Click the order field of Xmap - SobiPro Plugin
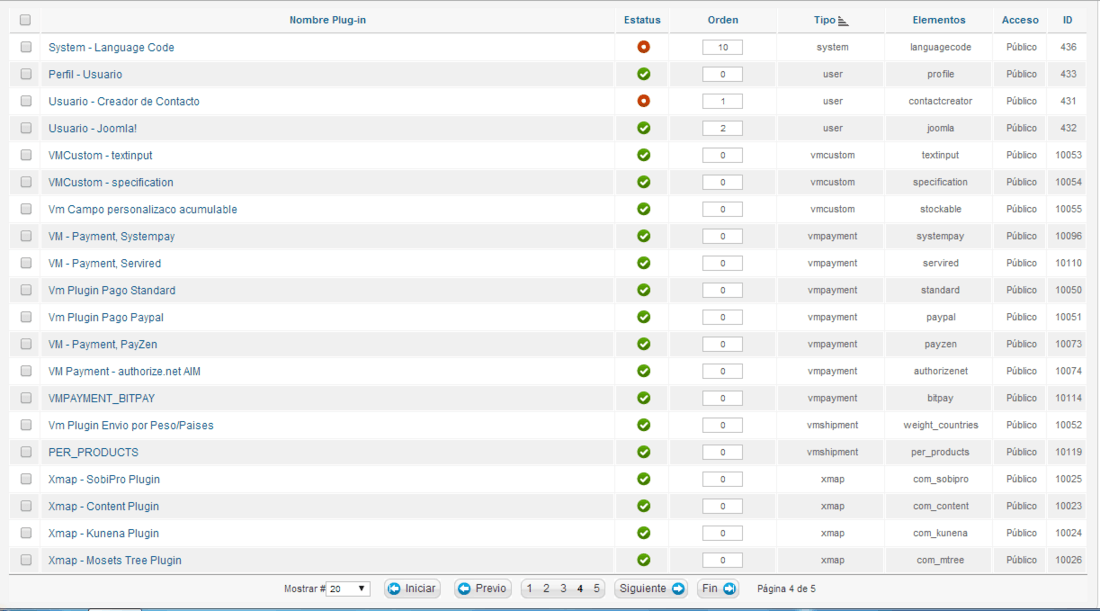 723,479
